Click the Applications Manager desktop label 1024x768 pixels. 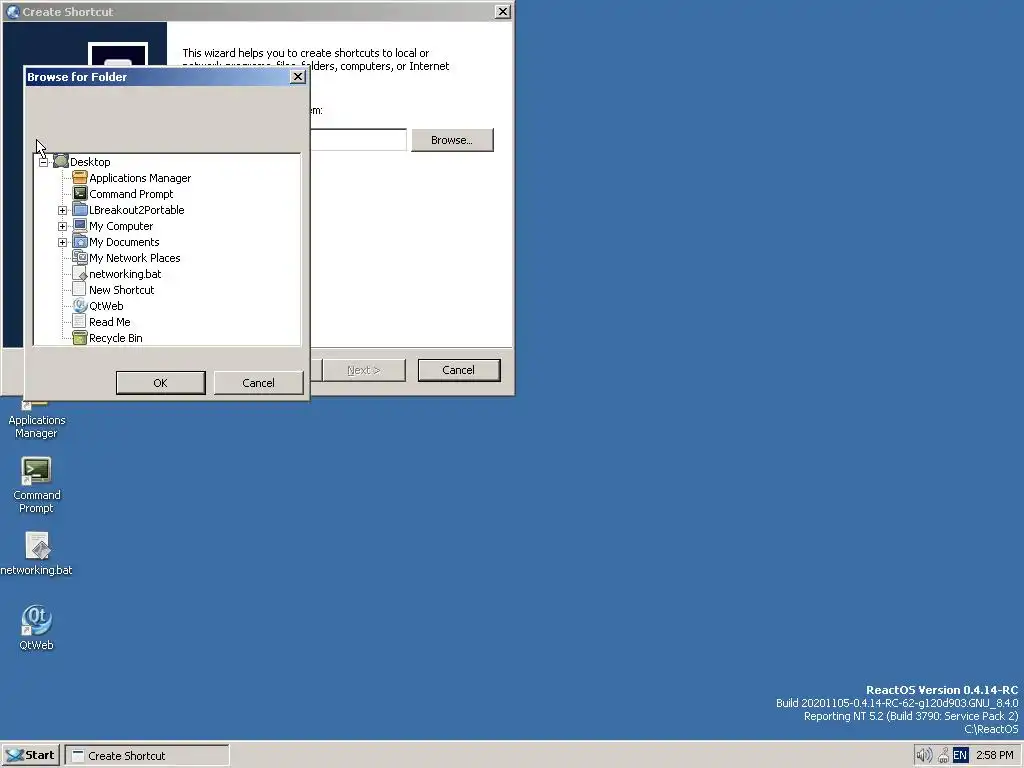tap(37, 426)
